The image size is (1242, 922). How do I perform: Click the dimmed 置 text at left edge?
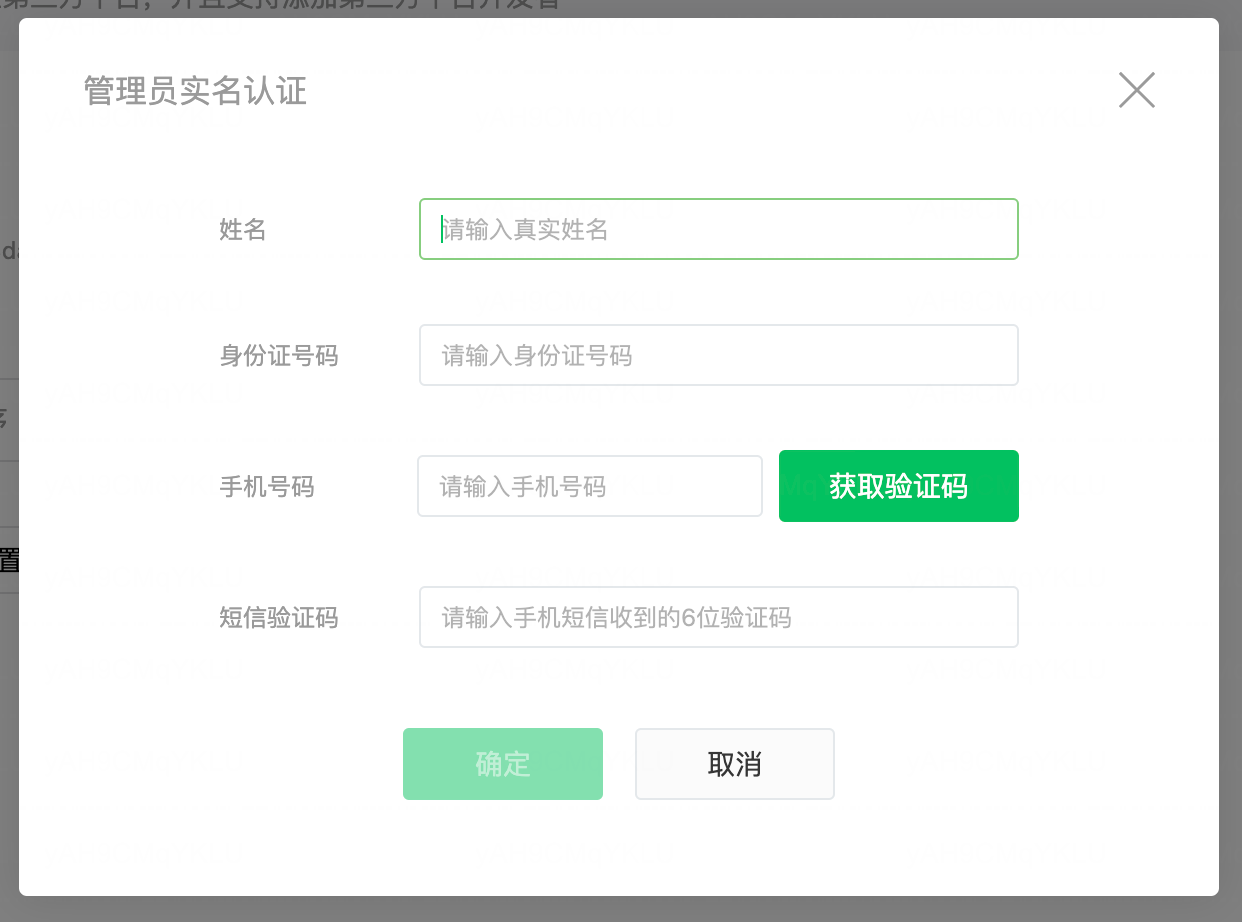click(x=9, y=560)
